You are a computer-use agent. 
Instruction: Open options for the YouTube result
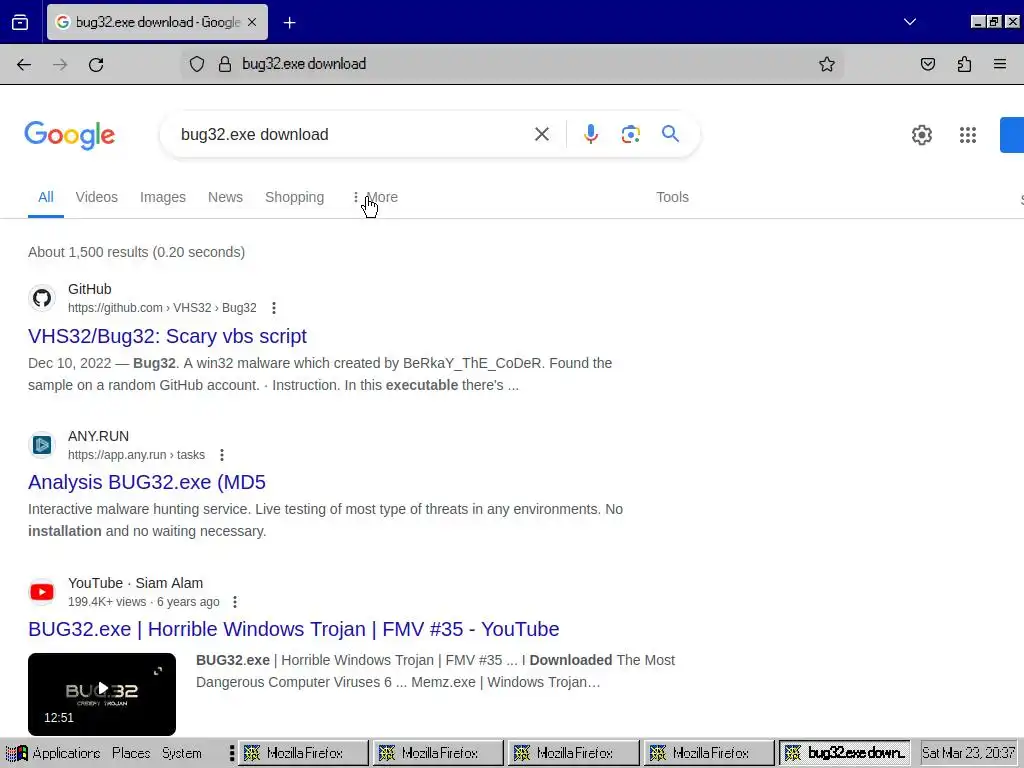[x=235, y=601]
